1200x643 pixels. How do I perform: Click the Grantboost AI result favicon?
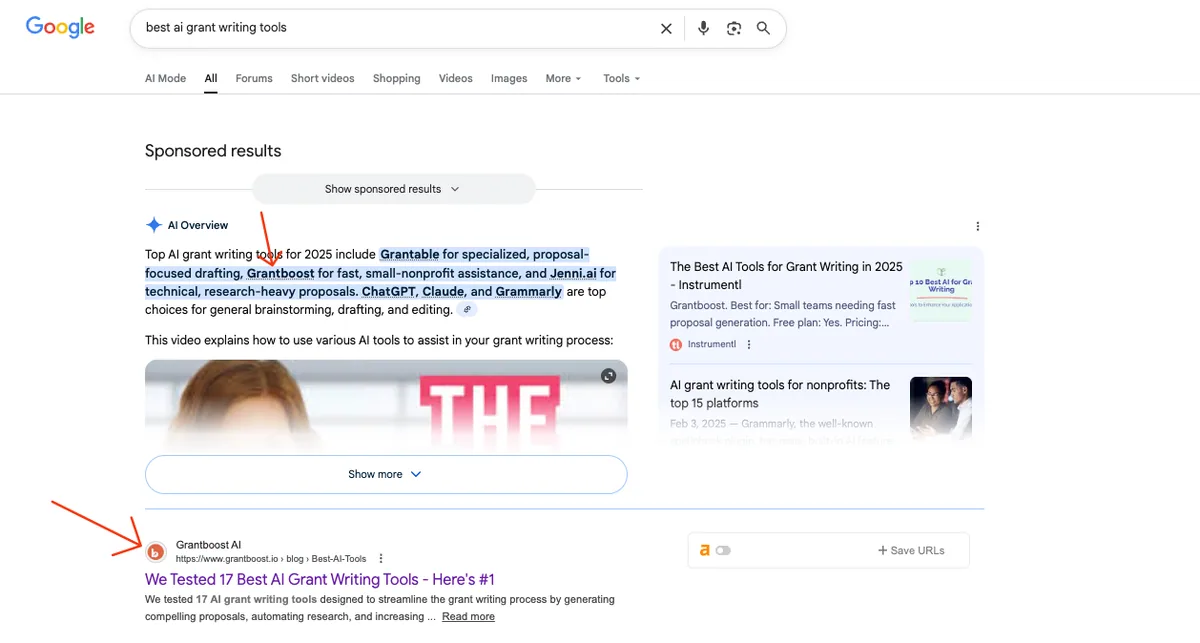point(156,552)
